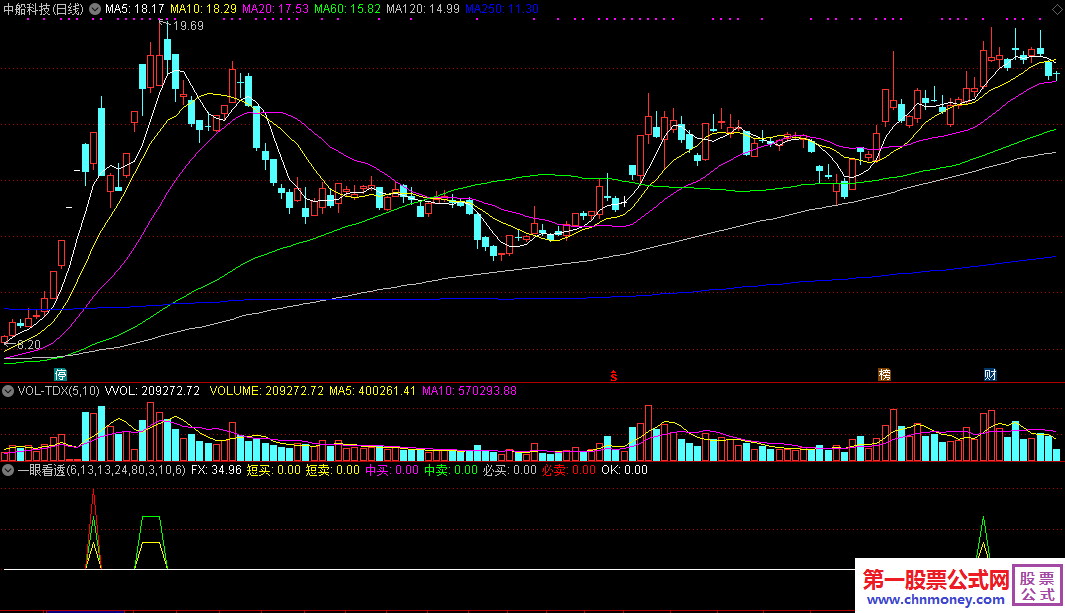Click the 短买: 0.00 label
The image size is (1065, 613).
(x=273, y=470)
